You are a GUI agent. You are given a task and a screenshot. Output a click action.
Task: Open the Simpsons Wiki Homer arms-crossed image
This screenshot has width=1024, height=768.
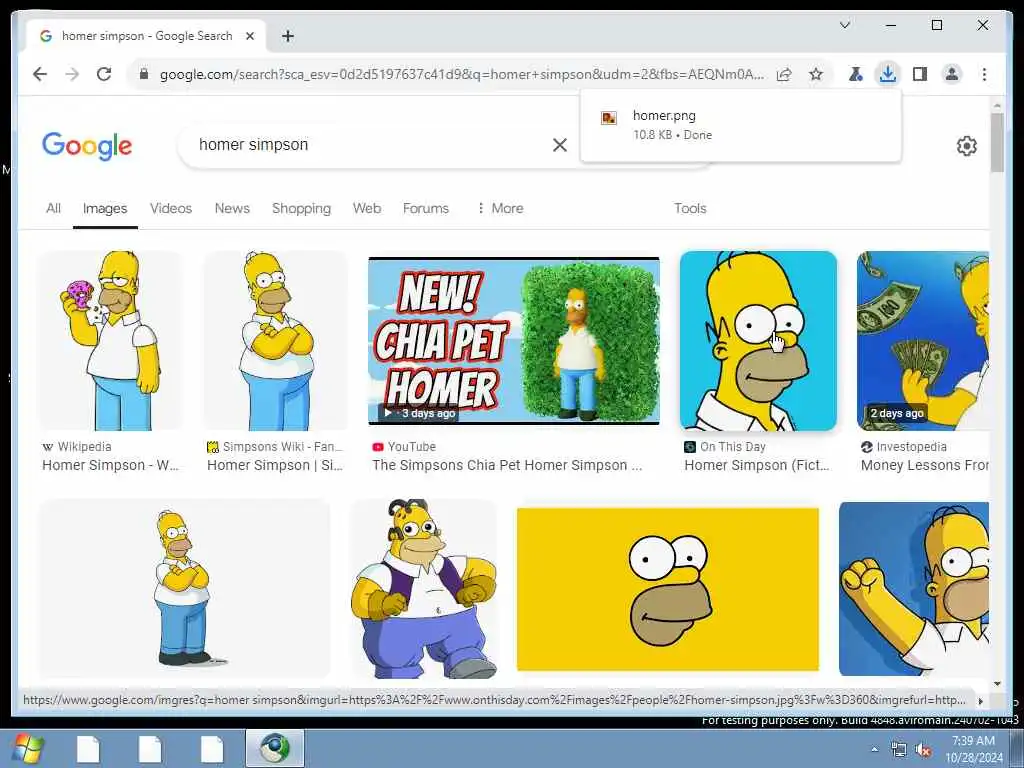276,340
